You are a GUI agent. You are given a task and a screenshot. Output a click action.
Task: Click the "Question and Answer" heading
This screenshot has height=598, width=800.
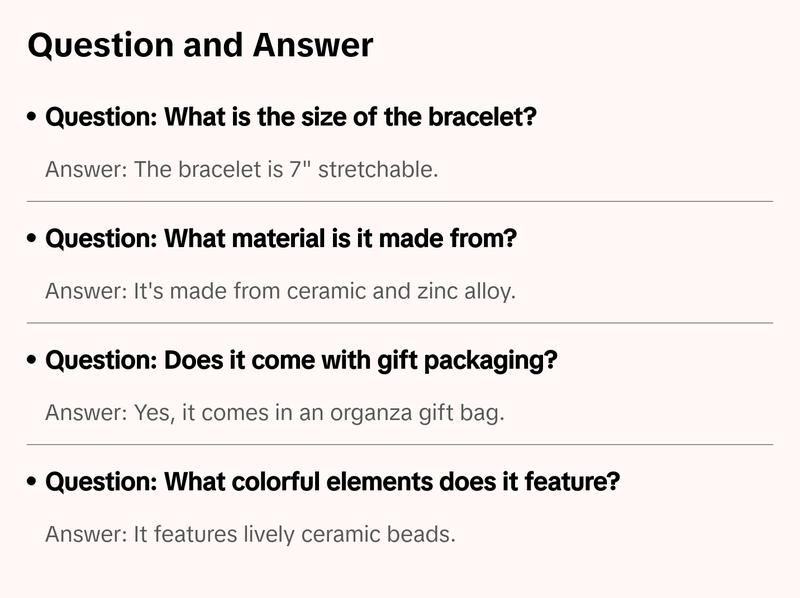click(x=200, y=46)
